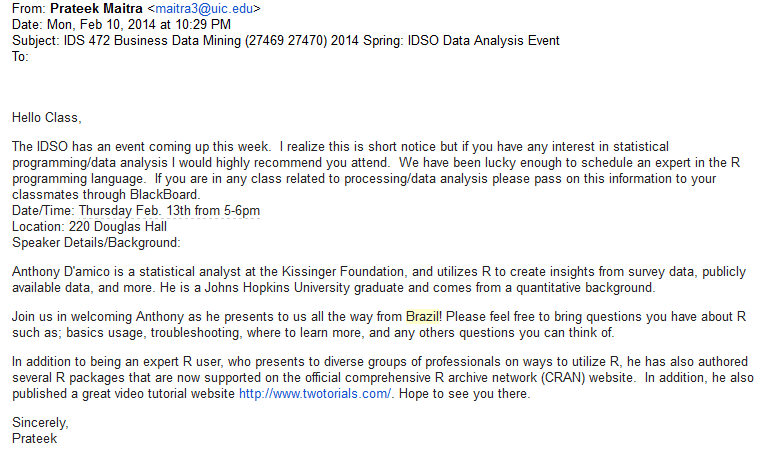The width and height of the screenshot is (762, 466).
Task: Click the 'Speaker Details/Background:' heading
Action: pos(96,242)
